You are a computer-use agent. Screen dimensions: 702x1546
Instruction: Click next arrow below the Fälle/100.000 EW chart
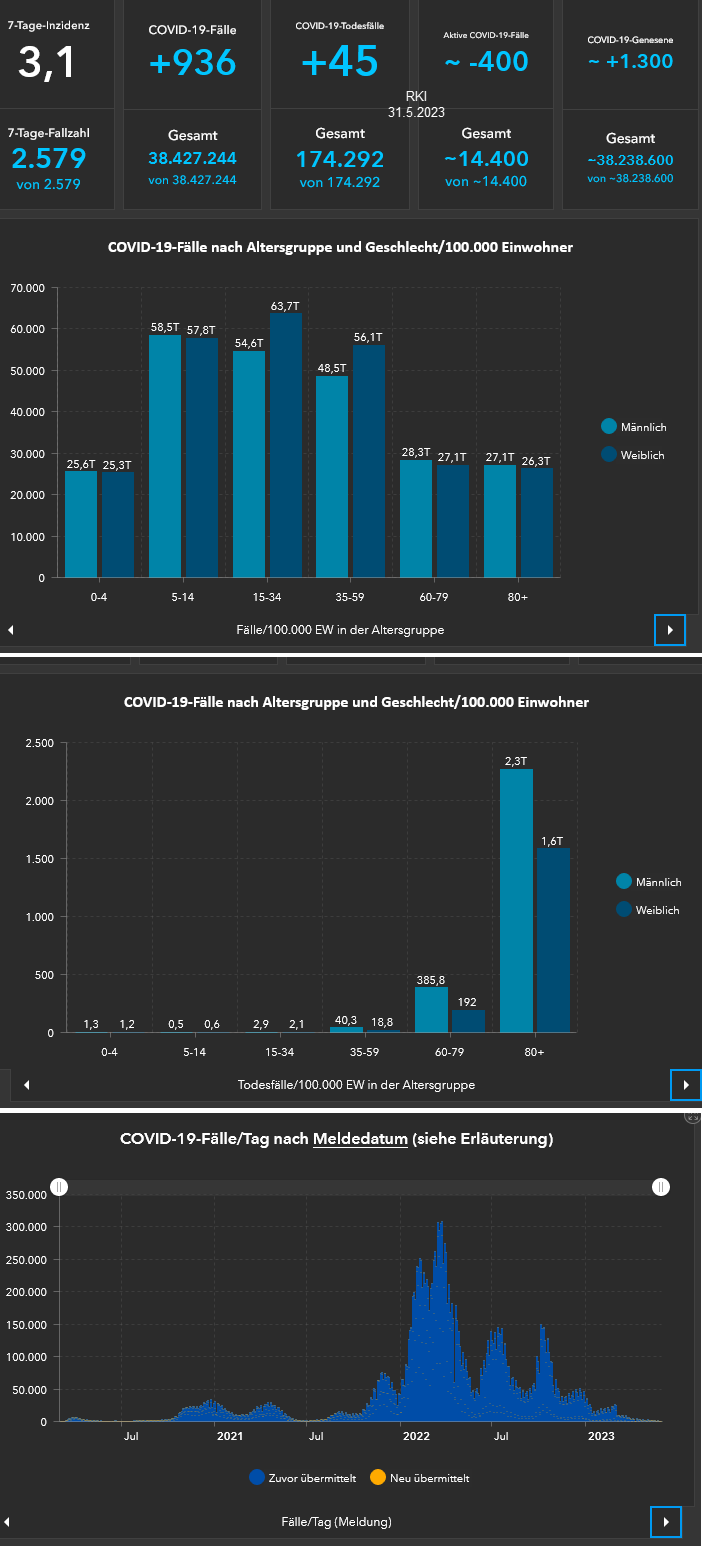point(669,630)
